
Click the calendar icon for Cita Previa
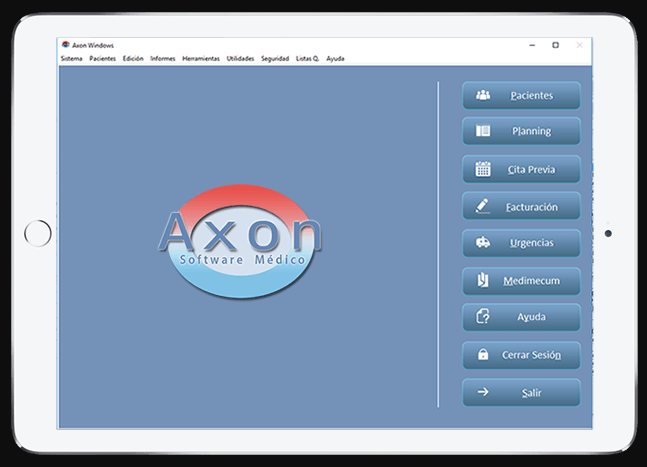[x=483, y=169]
